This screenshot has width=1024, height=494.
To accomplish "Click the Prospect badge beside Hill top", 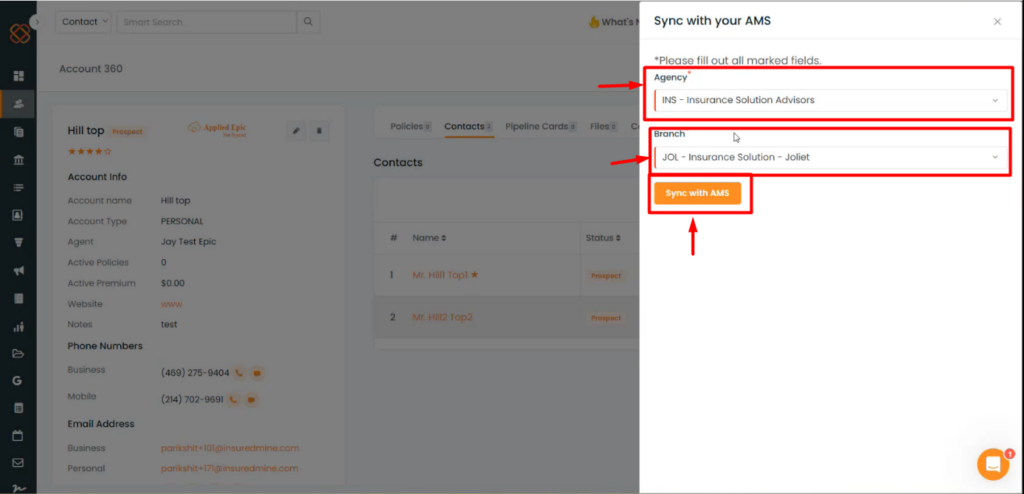I will pos(127,131).
